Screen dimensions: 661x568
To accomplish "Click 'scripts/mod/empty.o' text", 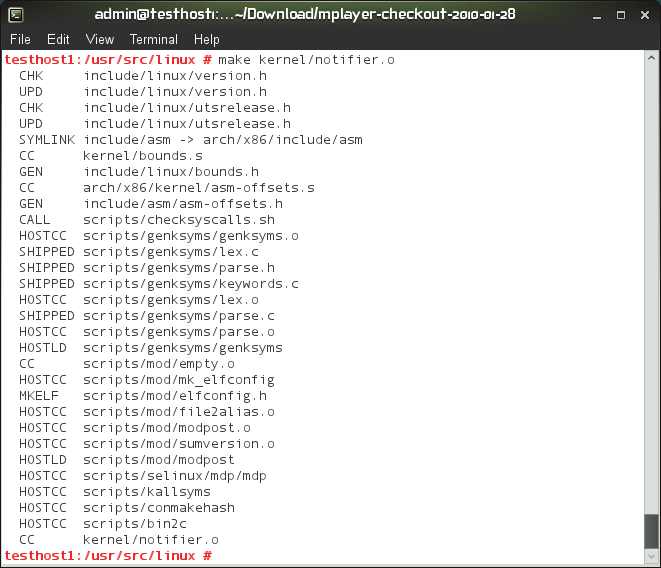I will click(x=159, y=364).
